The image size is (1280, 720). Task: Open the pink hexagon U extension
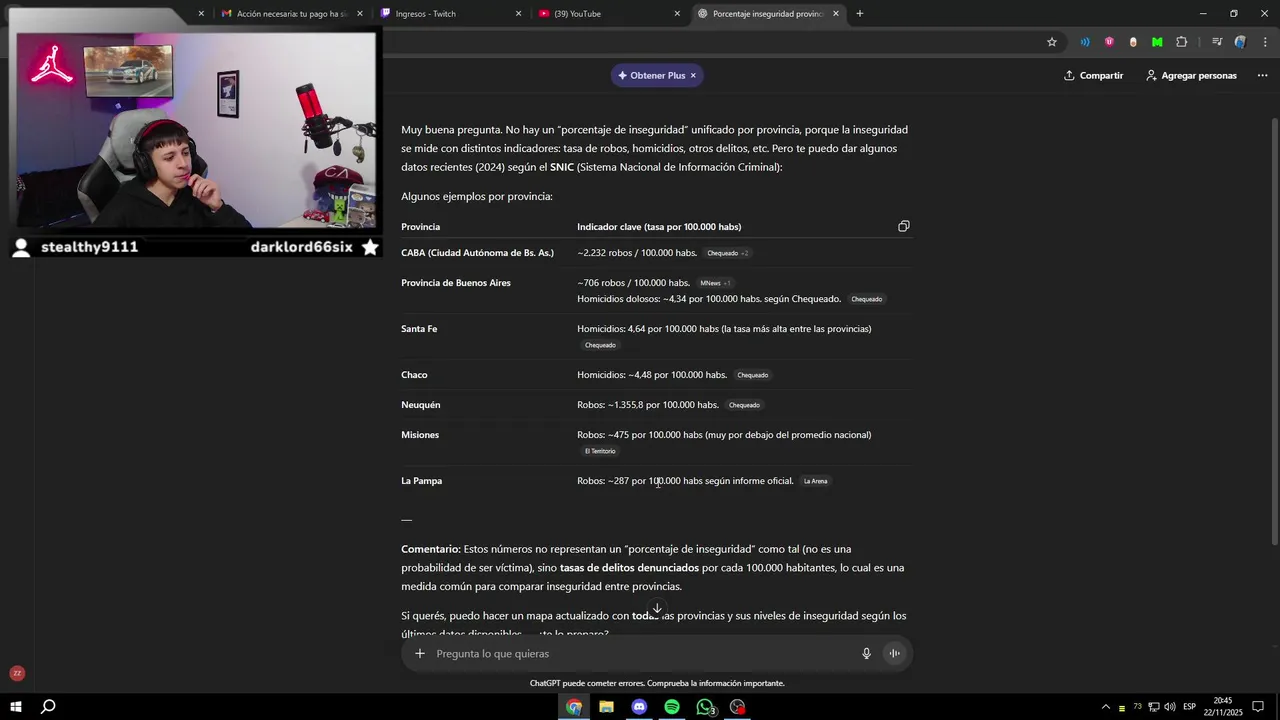point(1109,42)
